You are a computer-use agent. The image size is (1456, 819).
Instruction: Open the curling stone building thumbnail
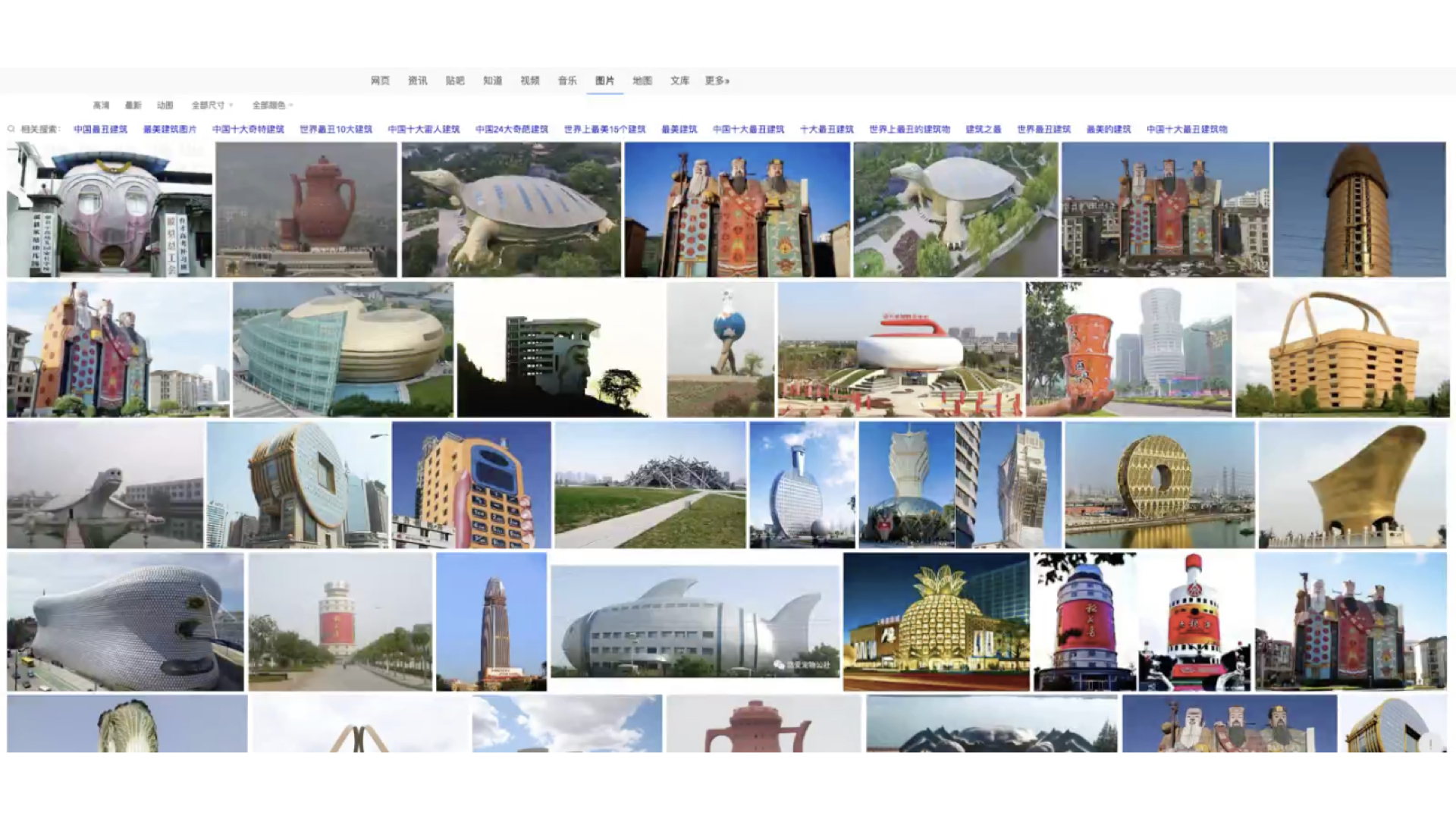pyautogui.click(x=899, y=350)
